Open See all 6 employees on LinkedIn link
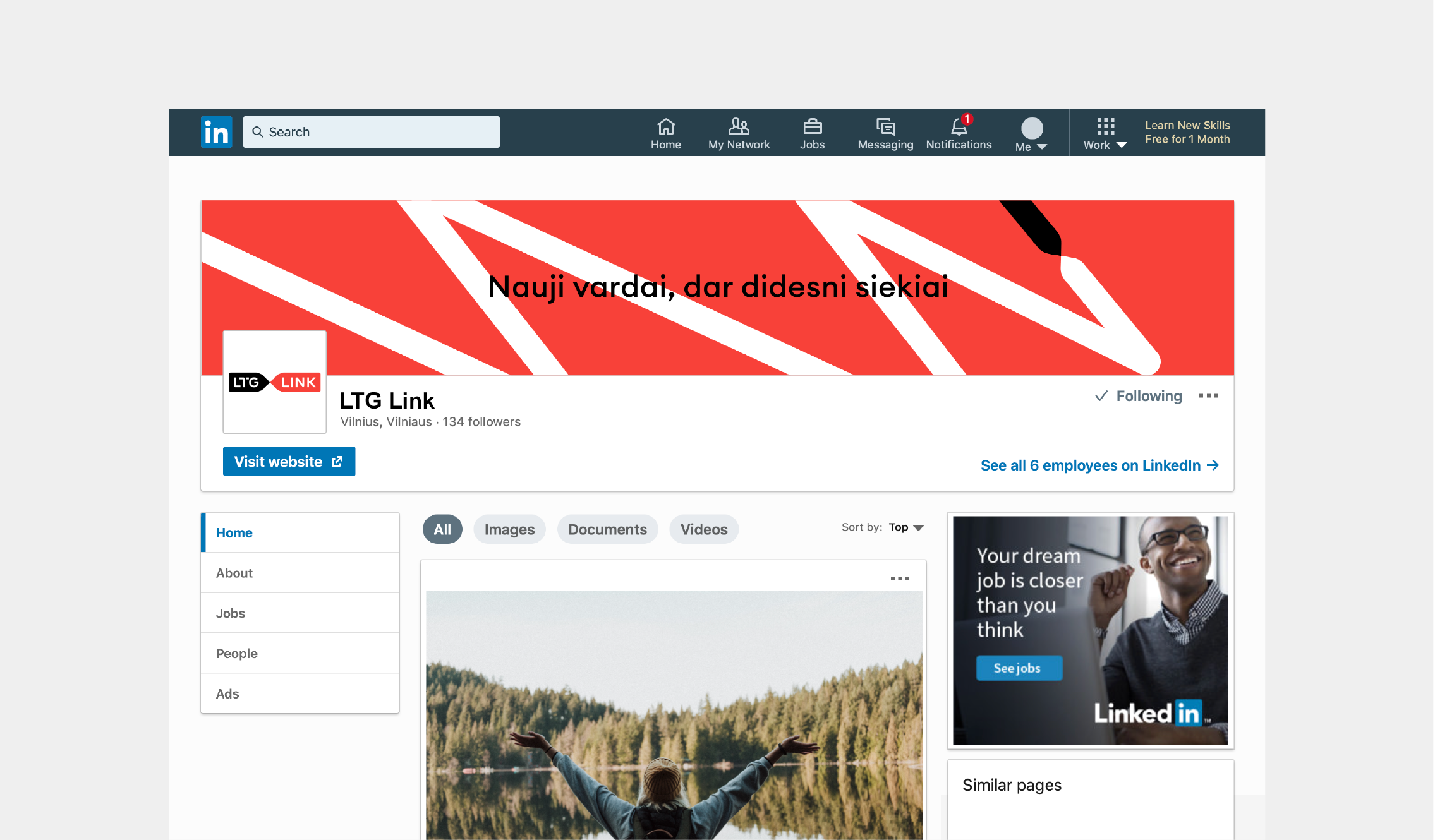The image size is (1435, 840). 1099,465
